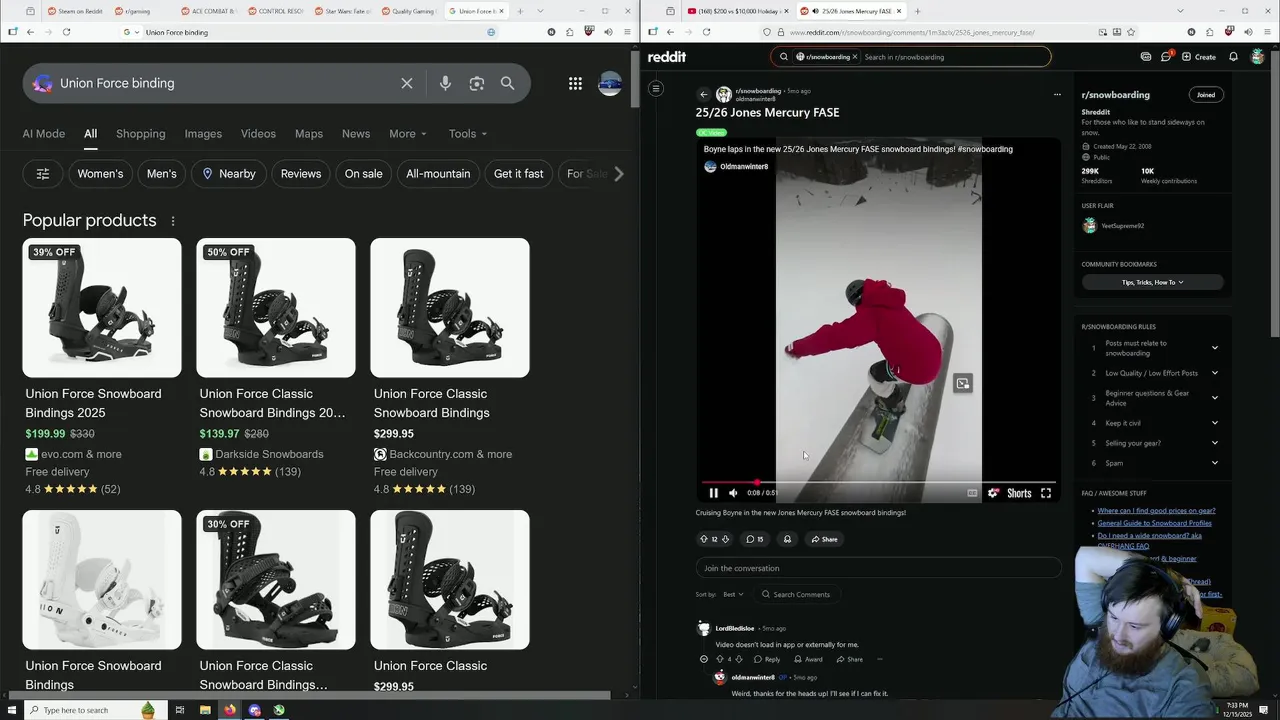The height and width of the screenshot is (720, 1280).
Task: Upvote LordBledisloe's comment
Action: (x=719, y=659)
